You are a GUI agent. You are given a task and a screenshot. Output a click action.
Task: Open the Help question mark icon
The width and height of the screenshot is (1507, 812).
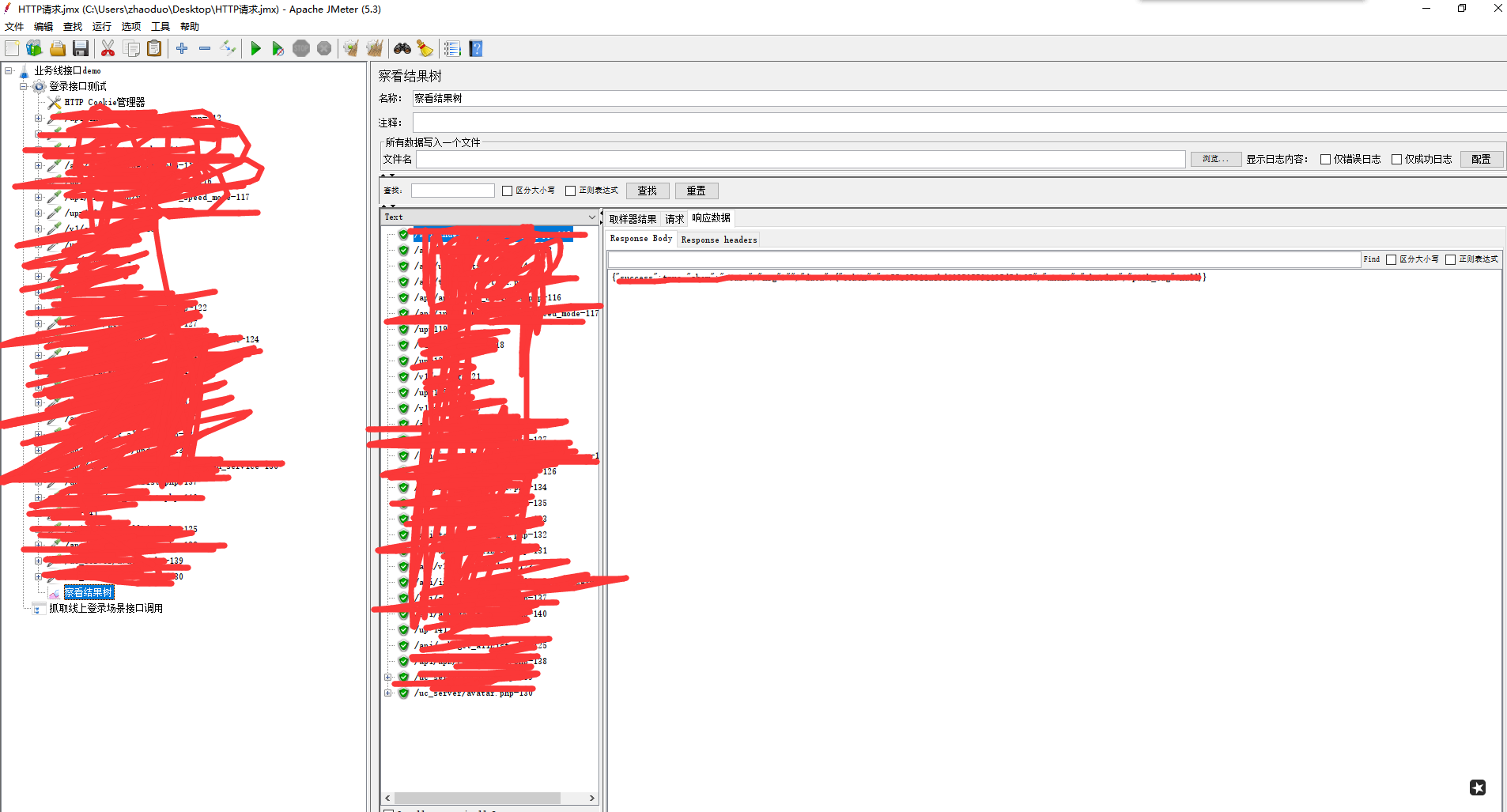(476, 49)
